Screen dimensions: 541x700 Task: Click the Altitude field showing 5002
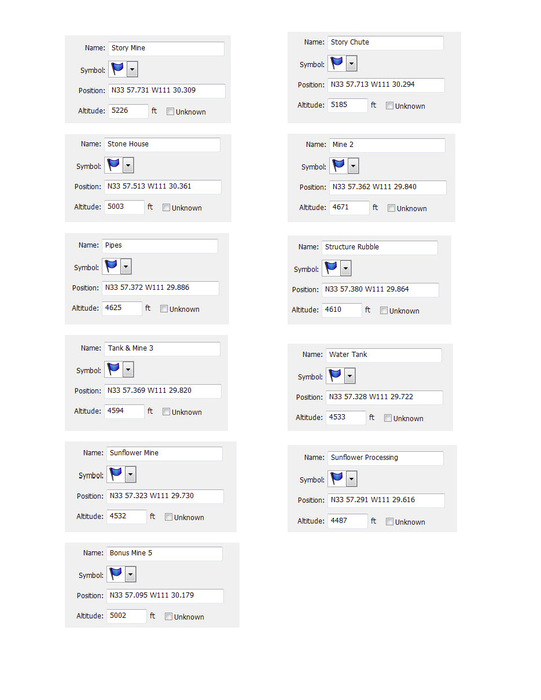point(126,616)
